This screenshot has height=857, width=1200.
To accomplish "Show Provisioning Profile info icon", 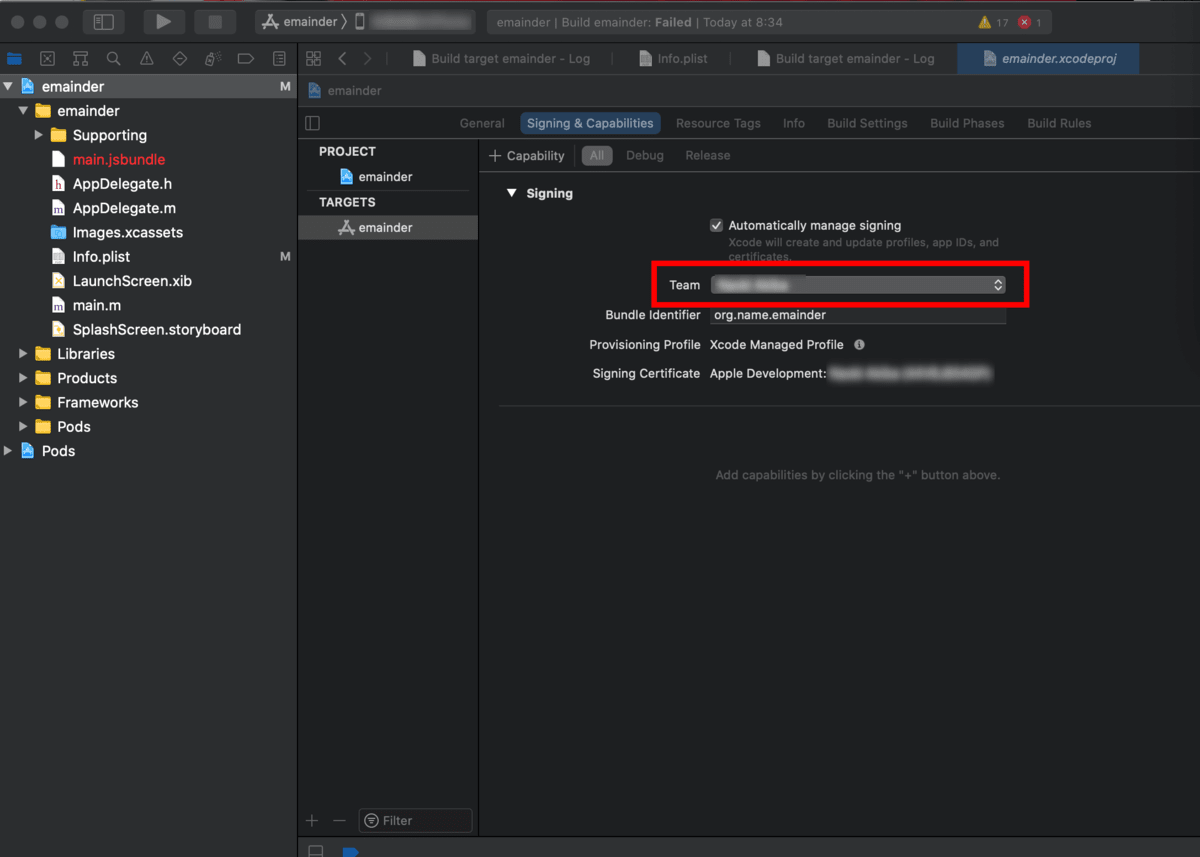I will [859, 344].
